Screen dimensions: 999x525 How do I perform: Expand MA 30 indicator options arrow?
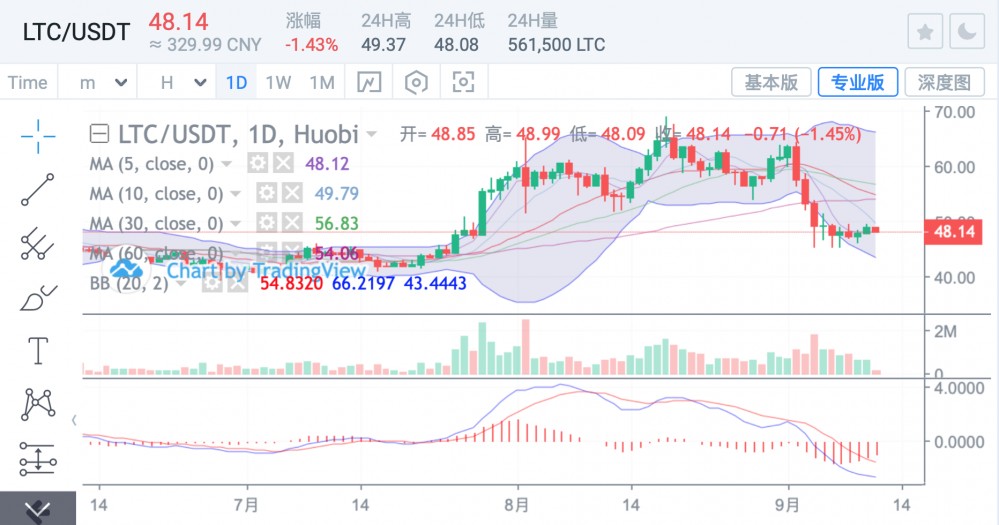235,224
